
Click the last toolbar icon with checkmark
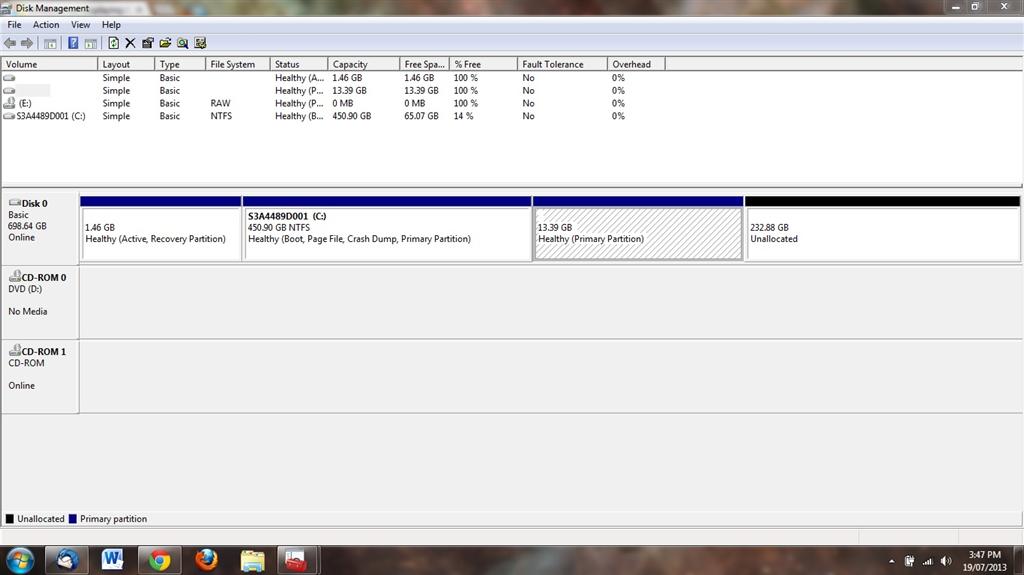(x=200, y=43)
